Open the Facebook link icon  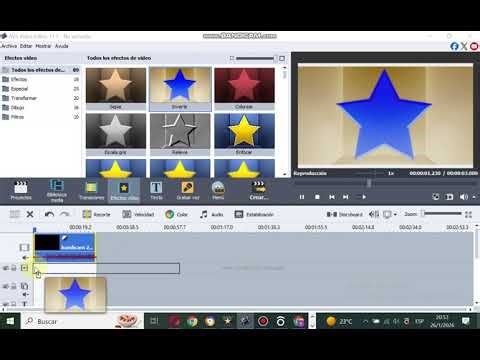coord(454,46)
